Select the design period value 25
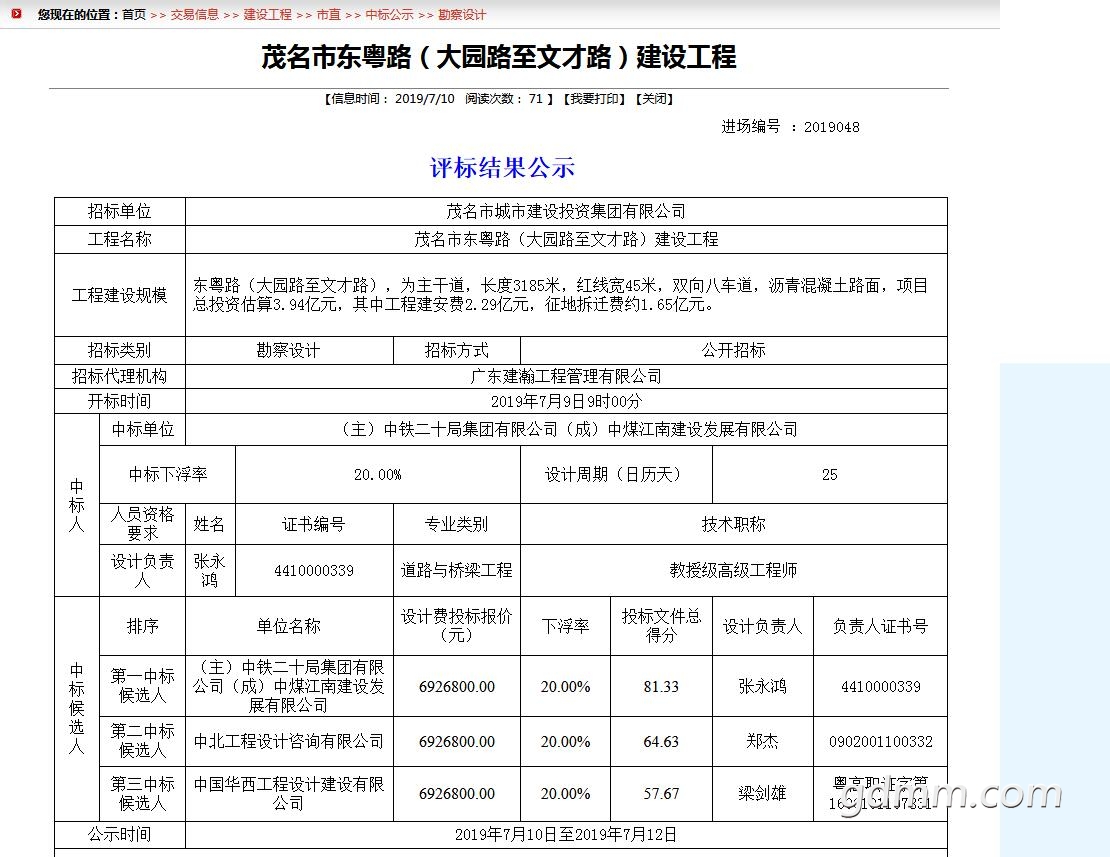 (830, 475)
